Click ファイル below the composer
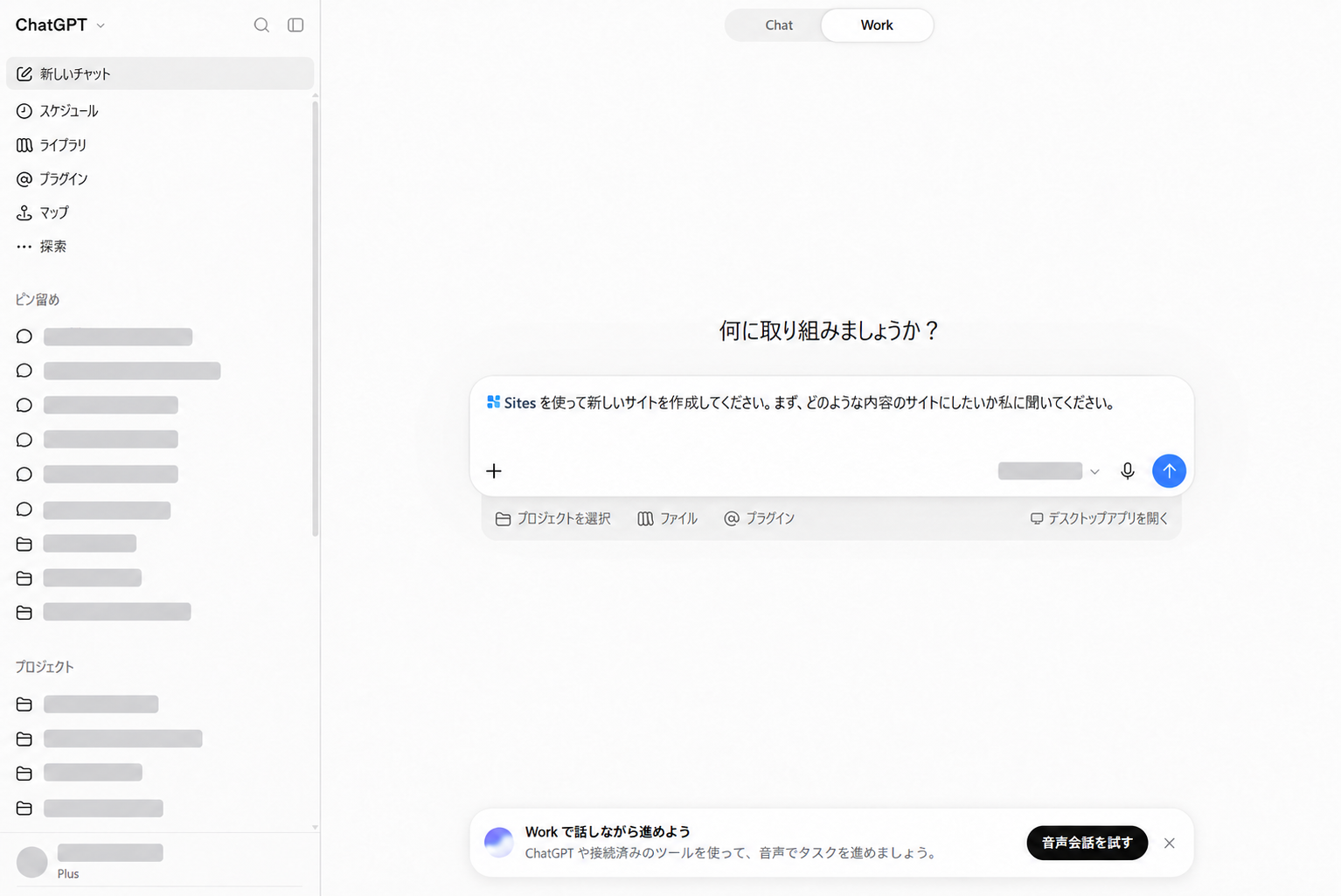Viewport: 1341px width, 896px height. 668,518
